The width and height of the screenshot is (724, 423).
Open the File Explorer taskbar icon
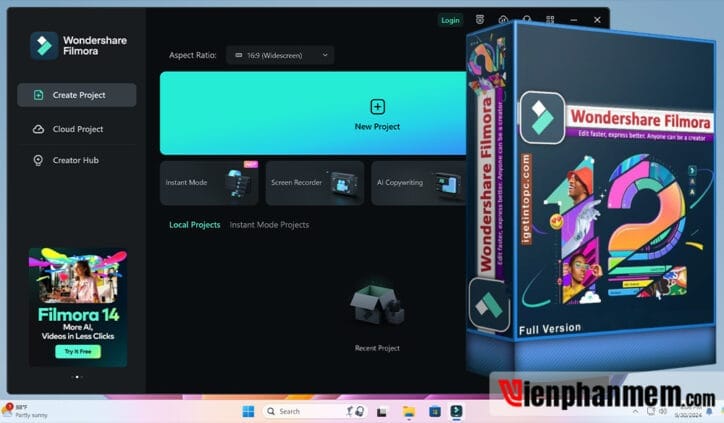(x=409, y=411)
